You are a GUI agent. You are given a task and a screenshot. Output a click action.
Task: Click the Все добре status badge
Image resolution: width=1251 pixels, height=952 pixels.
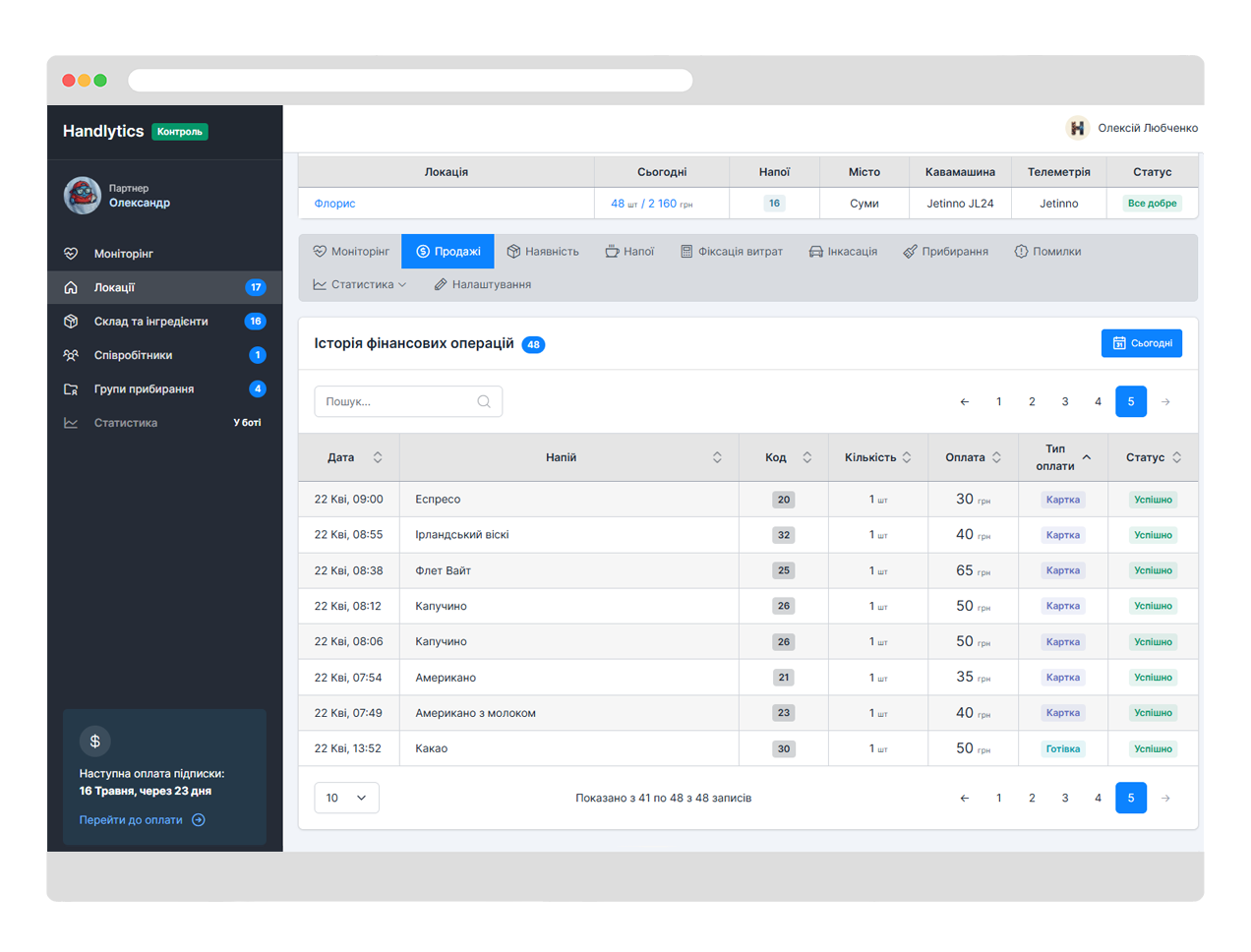point(1153,204)
